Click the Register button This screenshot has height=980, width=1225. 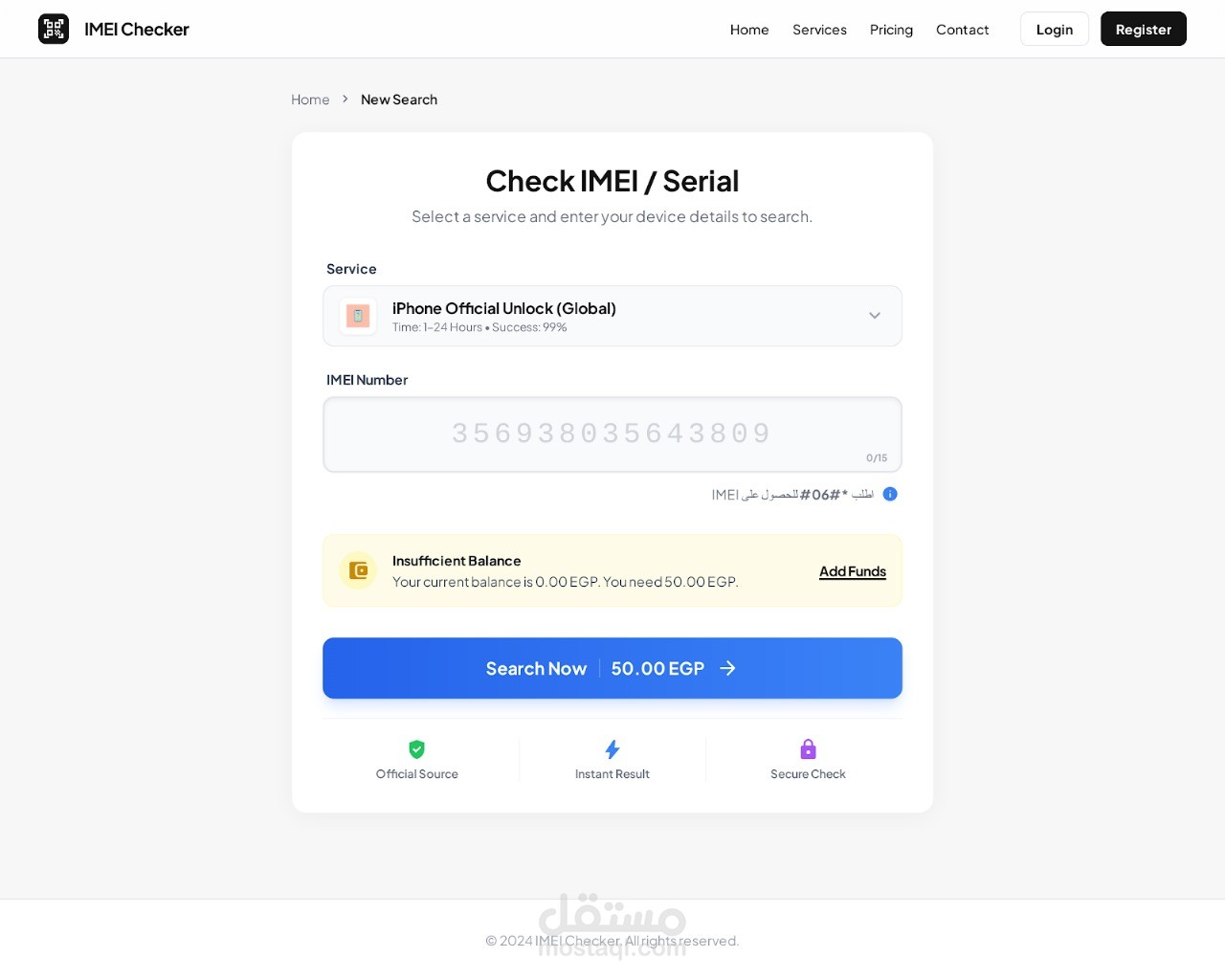point(1144,29)
